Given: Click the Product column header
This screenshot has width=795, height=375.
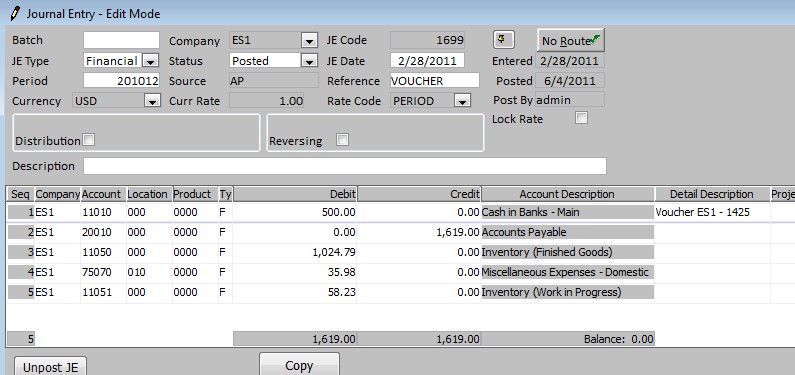Looking at the screenshot, I should click(195, 194).
